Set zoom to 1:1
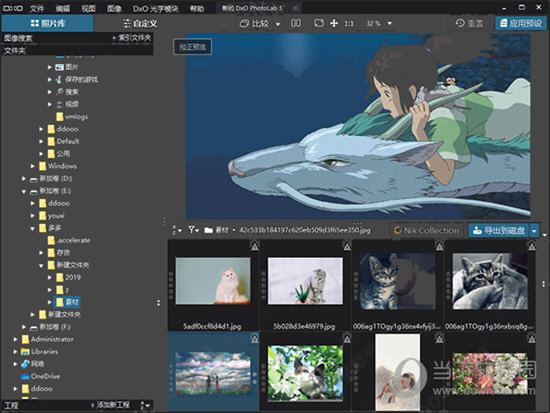This screenshot has width=550, height=413. coord(348,24)
